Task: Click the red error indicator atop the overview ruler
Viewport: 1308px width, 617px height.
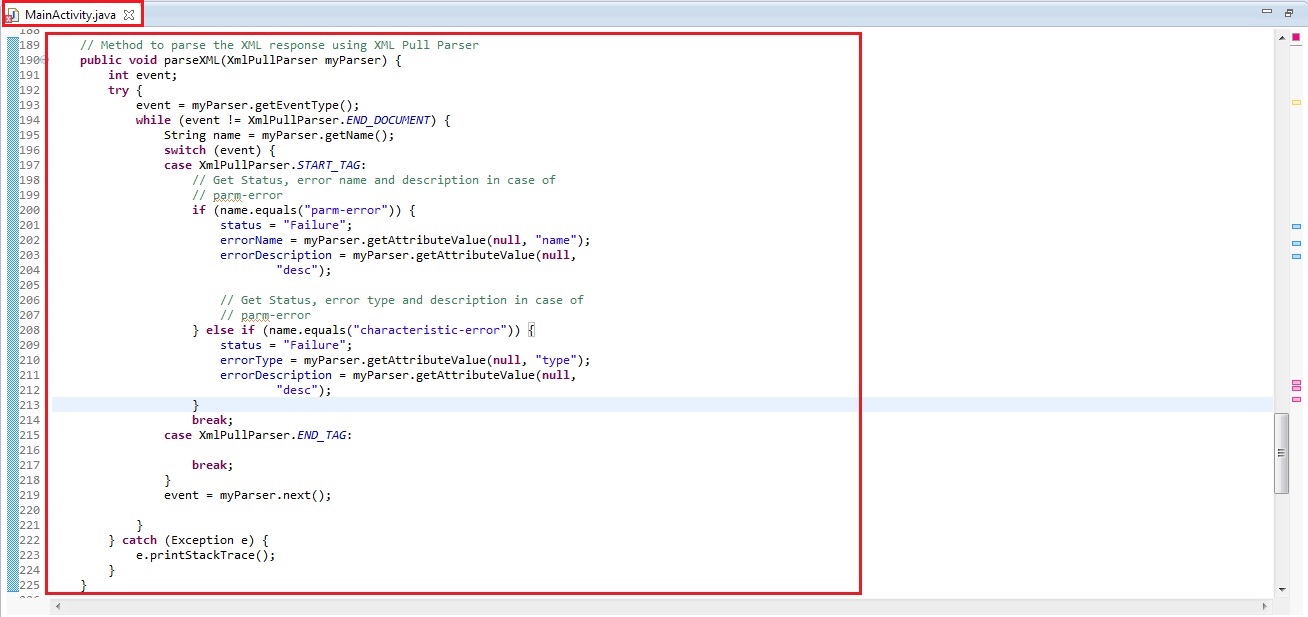Action: pos(1296,37)
